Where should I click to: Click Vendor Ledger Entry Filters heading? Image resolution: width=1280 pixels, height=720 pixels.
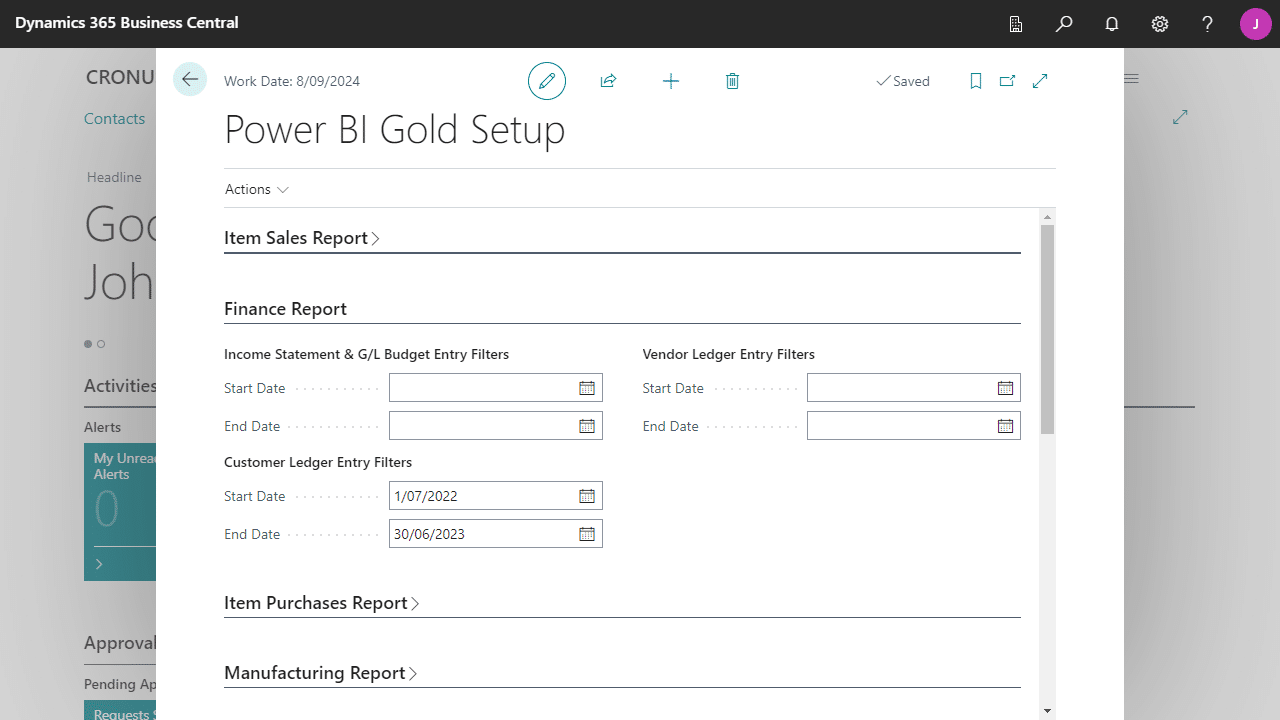729,354
